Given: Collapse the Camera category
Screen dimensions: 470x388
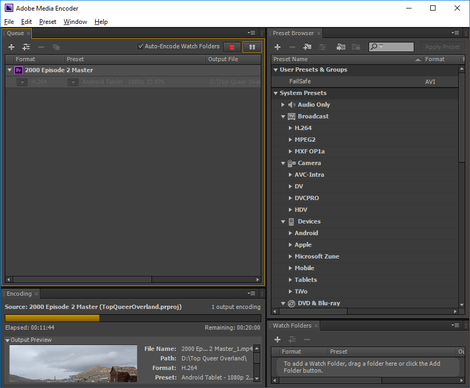Looking at the screenshot, I should [x=283, y=163].
